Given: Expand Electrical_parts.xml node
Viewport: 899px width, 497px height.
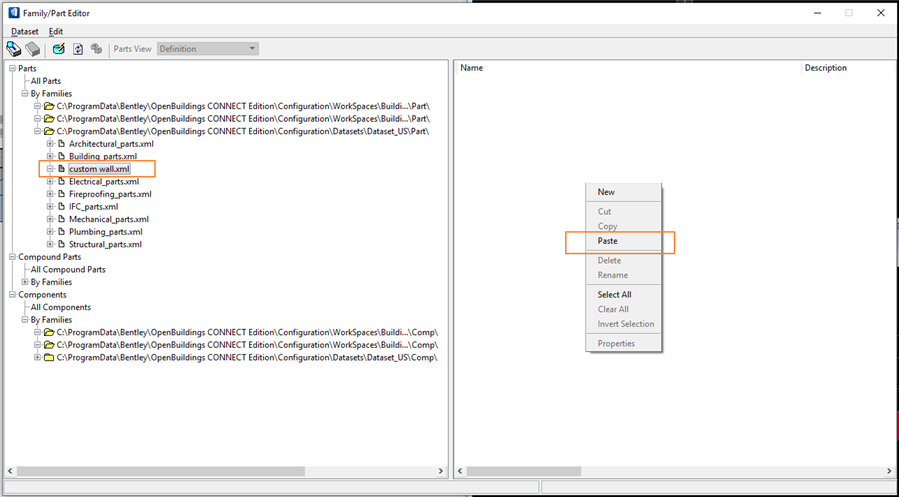Looking at the screenshot, I should [50, 182].
